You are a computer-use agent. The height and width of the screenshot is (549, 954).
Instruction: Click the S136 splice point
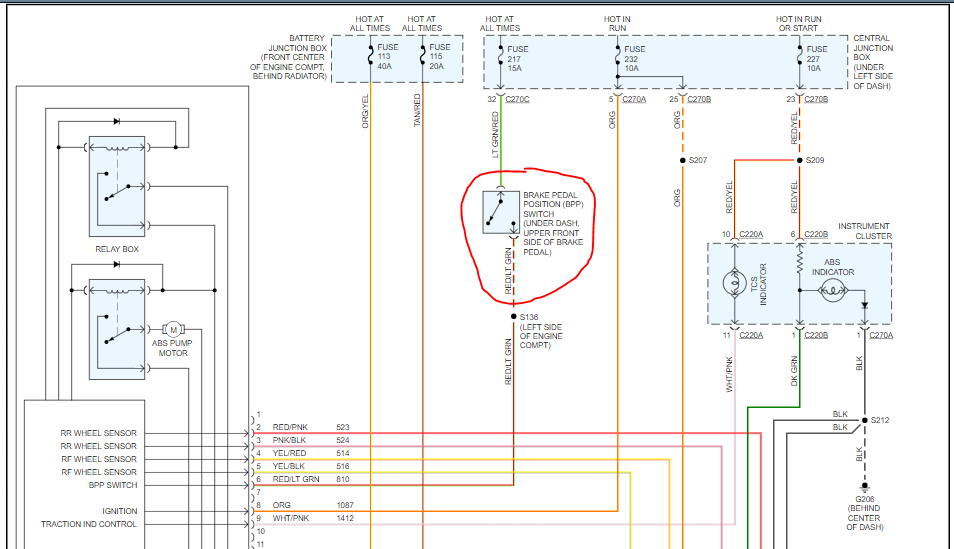click(x=513, y=316)
